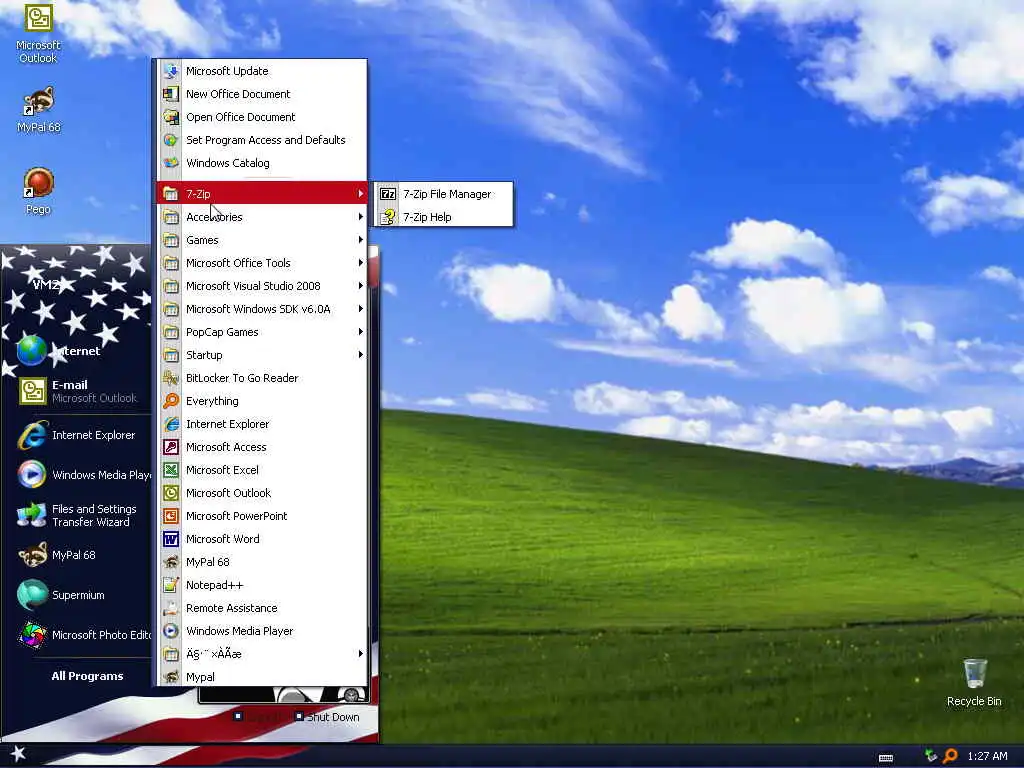Click the New Office Document icon
Screen dimensions: 1024x768
pos(171,93)
